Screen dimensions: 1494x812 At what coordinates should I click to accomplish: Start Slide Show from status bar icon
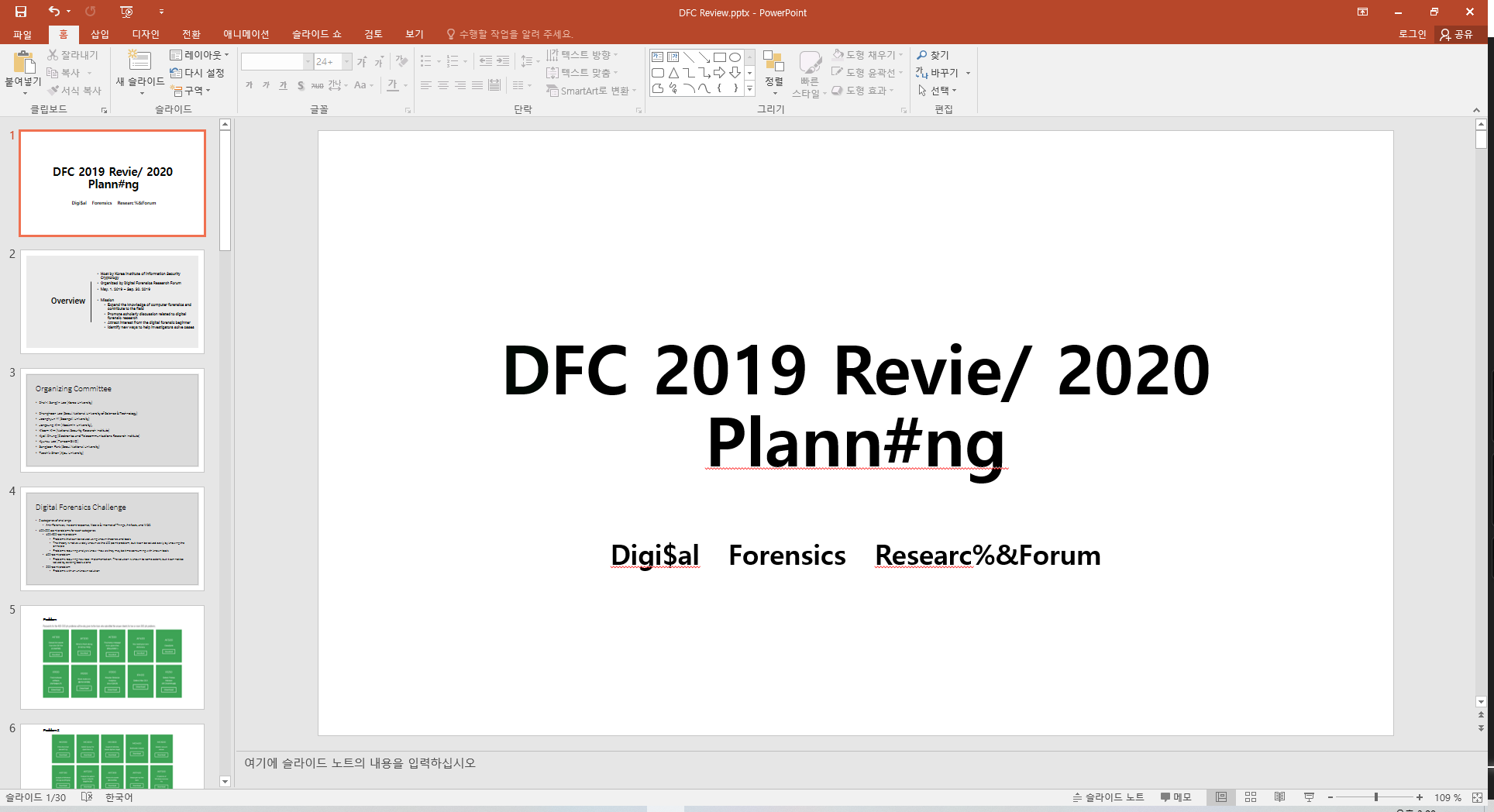pyautogui.click(x=1309, y=797)
